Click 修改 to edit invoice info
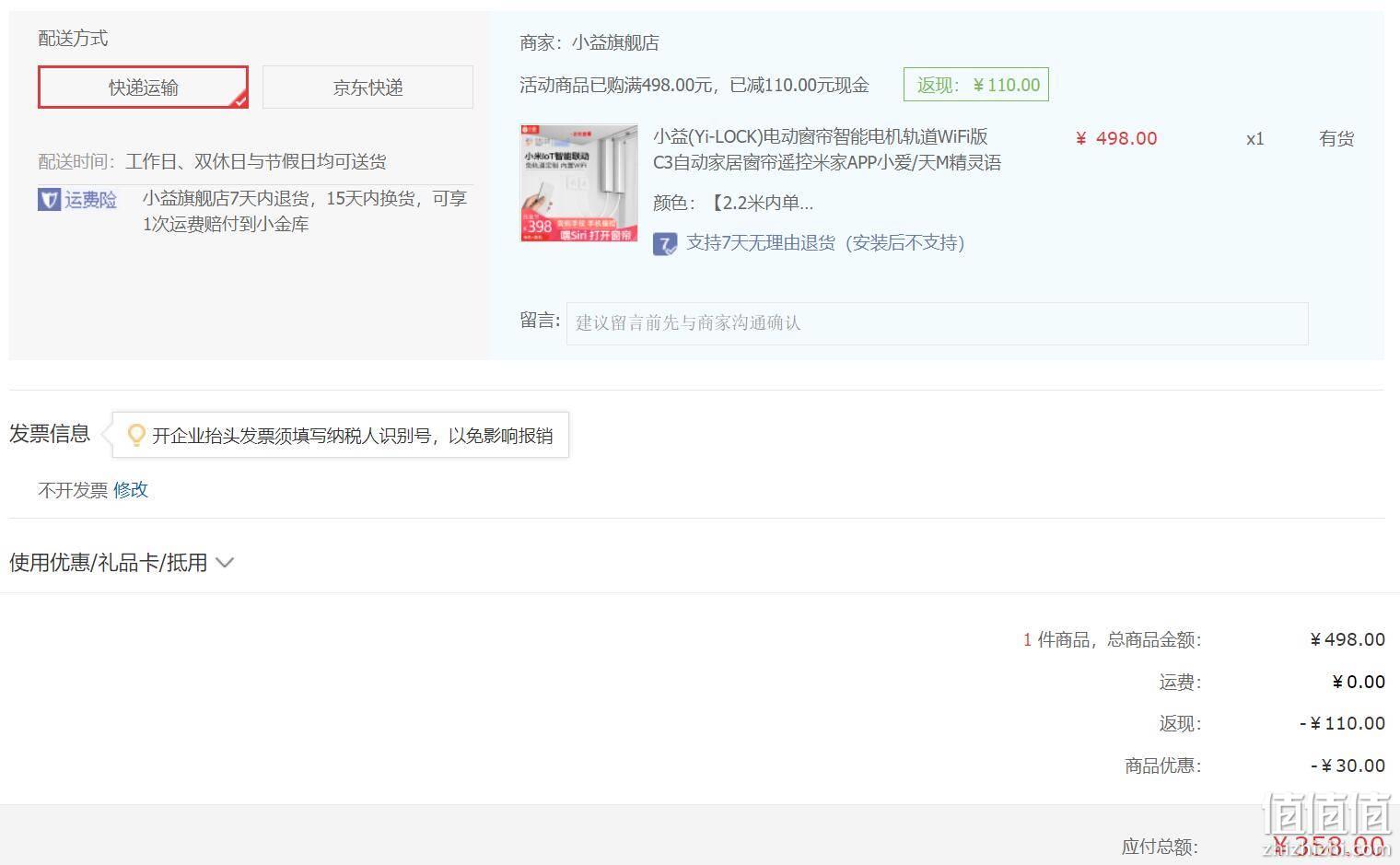This screenshot has height=865, width=1400. click(131, 490)
